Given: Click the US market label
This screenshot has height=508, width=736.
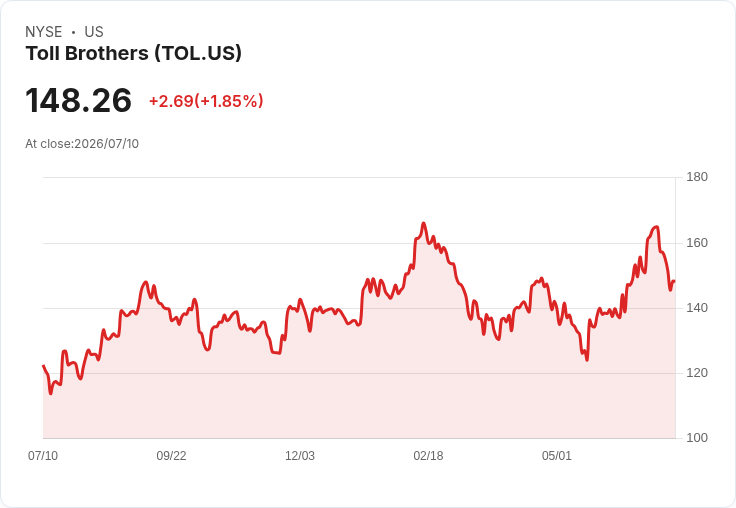Looking at the screenshot, I should coord(94,32).
